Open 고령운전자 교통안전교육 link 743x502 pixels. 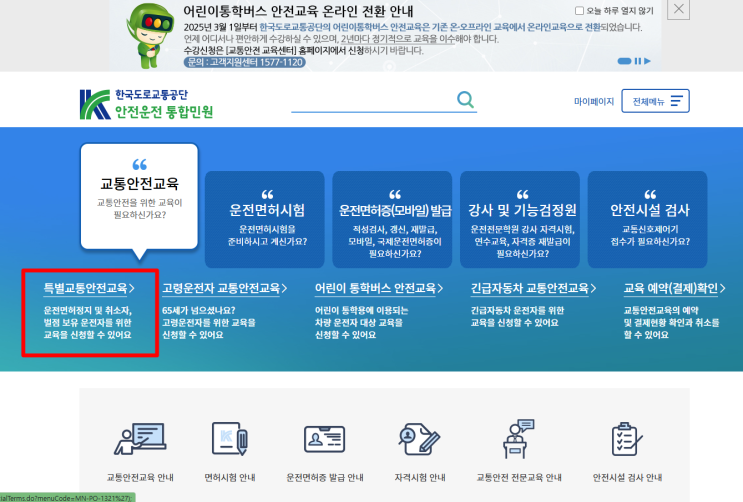tap(225, 288)
